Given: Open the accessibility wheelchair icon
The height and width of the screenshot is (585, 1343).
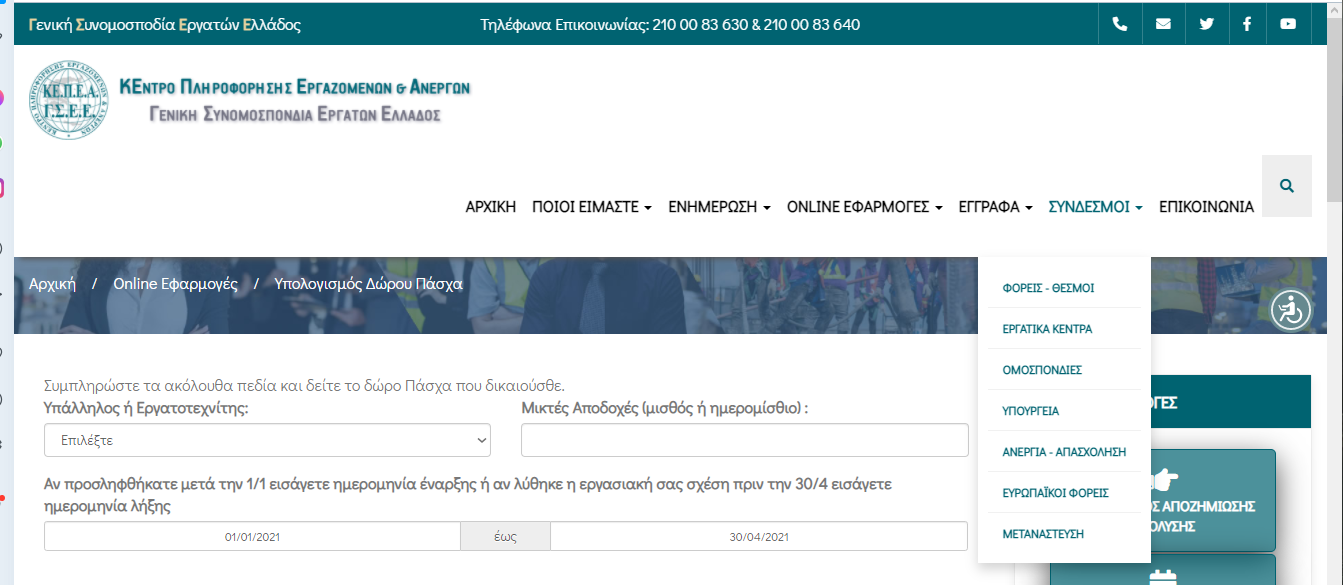Looking at the screenshot, I should coord(1291,310).
